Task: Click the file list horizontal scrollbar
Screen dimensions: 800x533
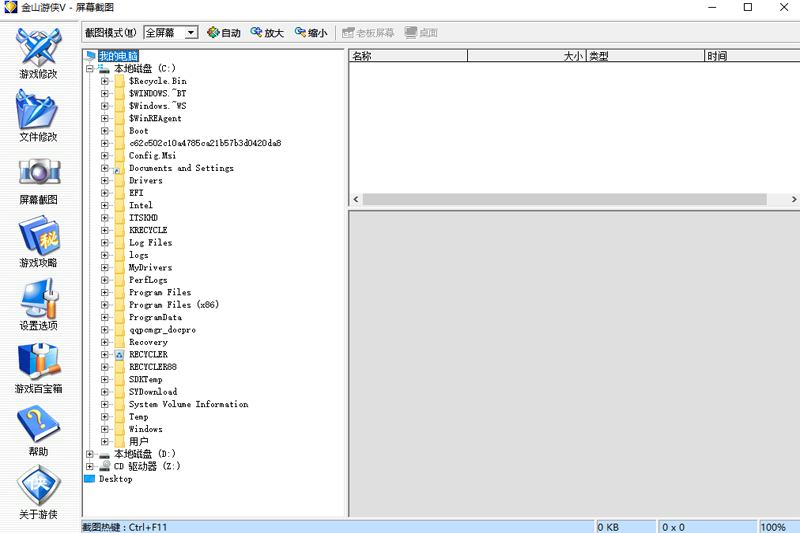Action: 560,200
